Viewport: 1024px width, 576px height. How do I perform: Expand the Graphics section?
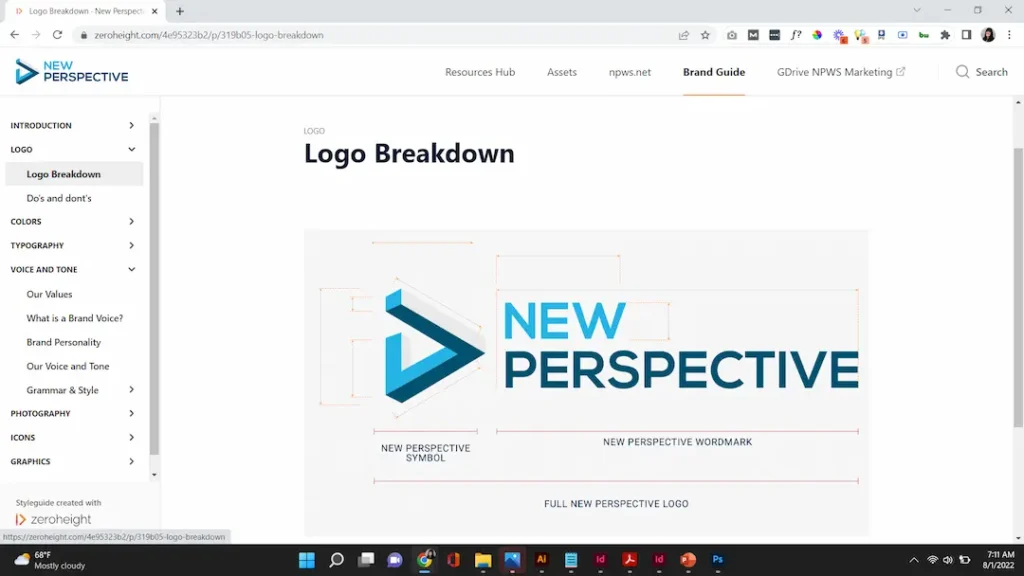131,461
